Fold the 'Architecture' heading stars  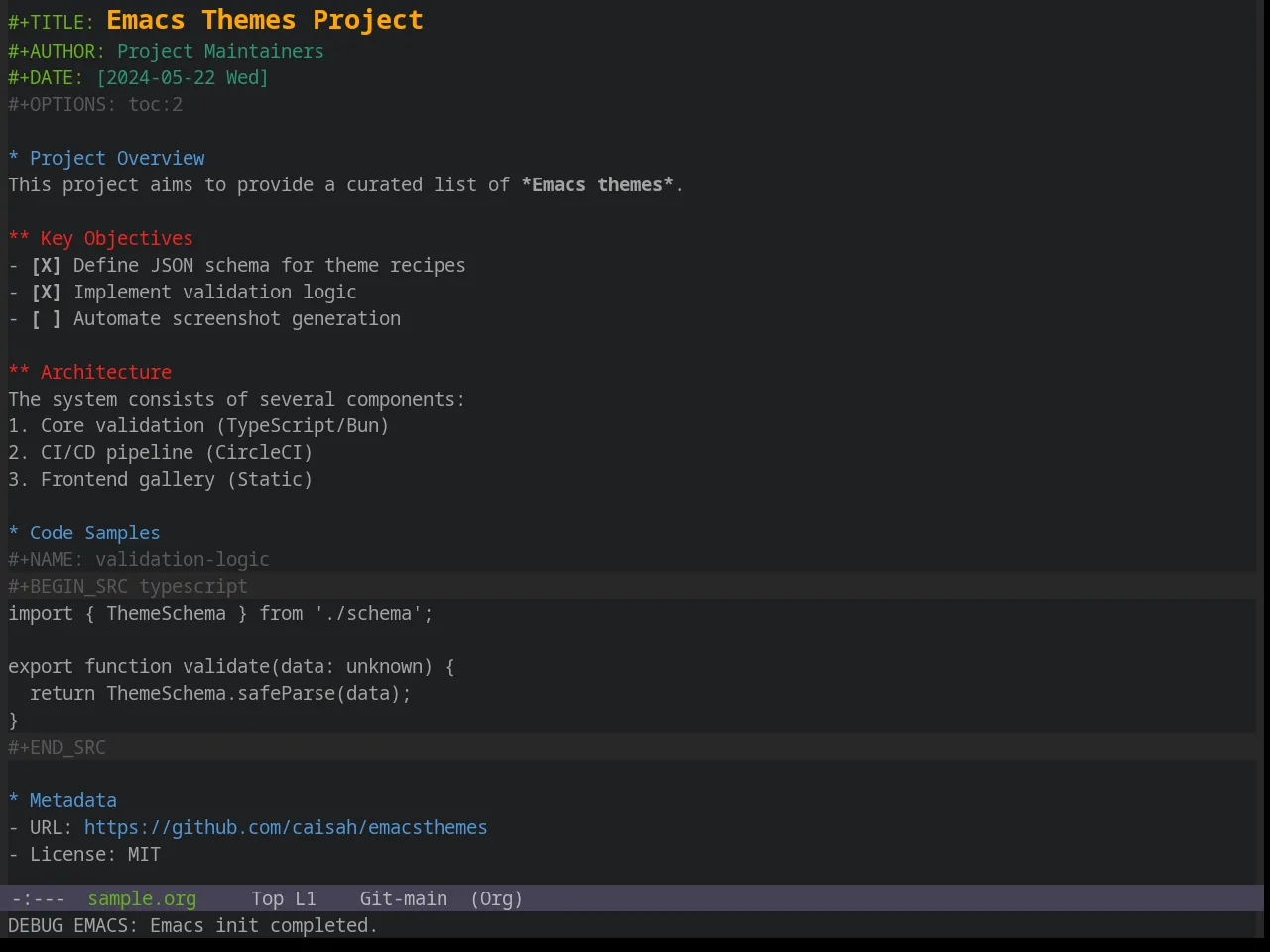click(x=19, y=373)
